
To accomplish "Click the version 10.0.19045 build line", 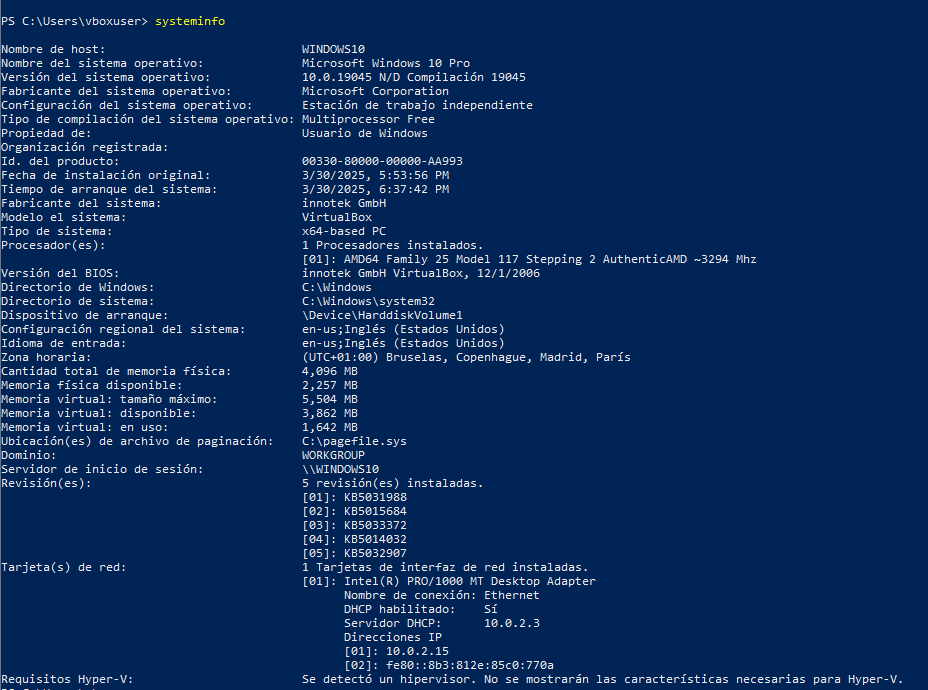I will pyautogui.click(x=414, y=78).
